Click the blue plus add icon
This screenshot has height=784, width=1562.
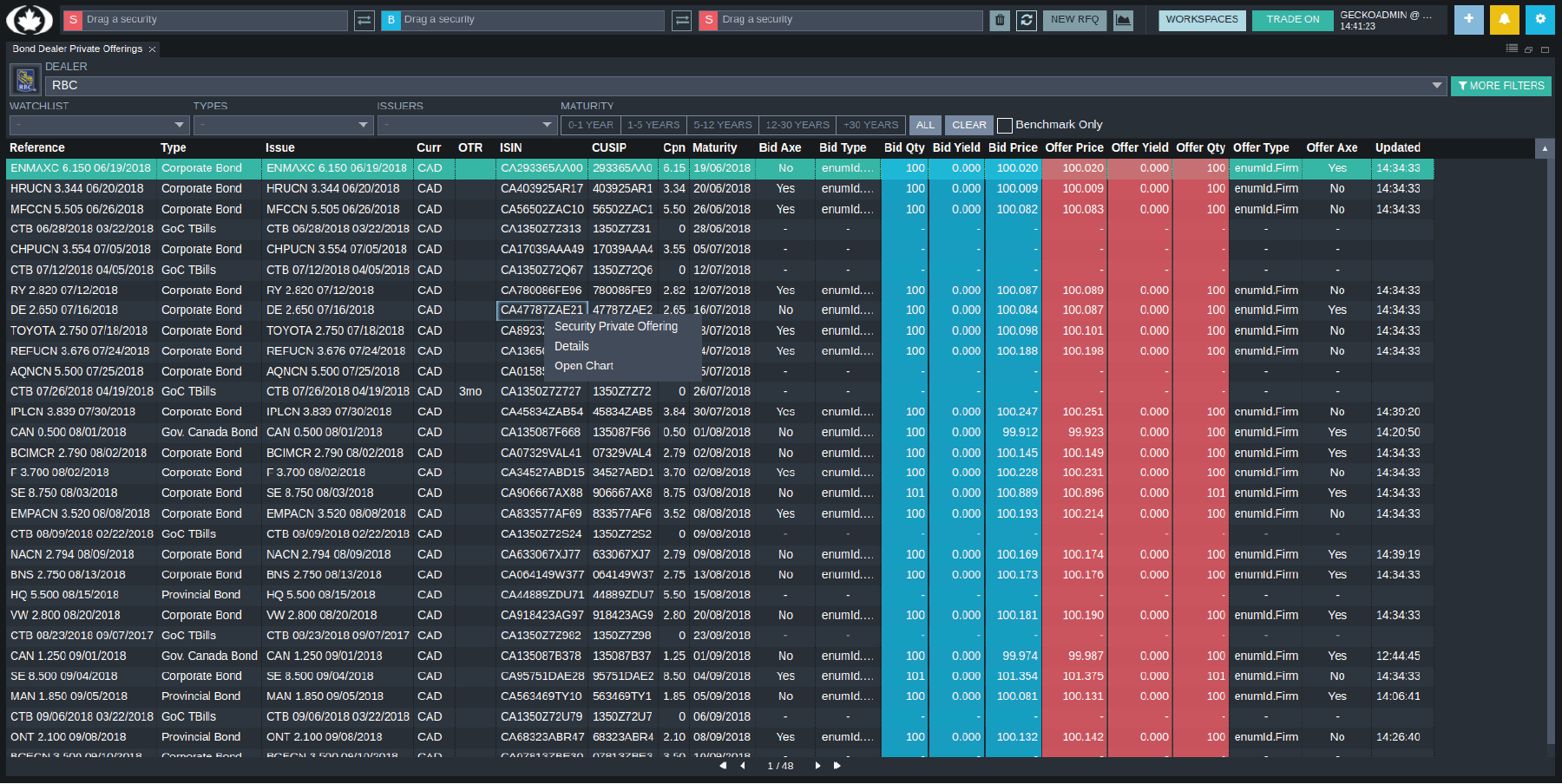[1468, 19]
